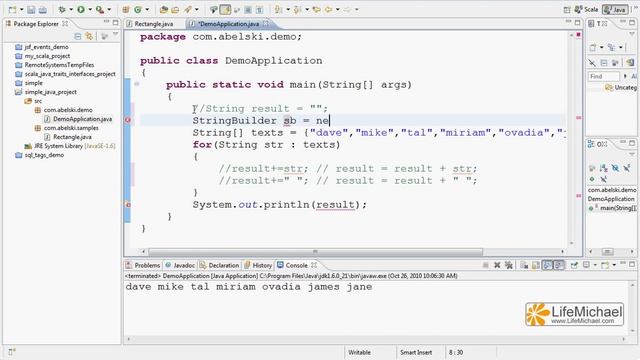The height and width of the screenshot is (360, 640).
Task: Click the Open Perspective icon
Action: (567, 9)
